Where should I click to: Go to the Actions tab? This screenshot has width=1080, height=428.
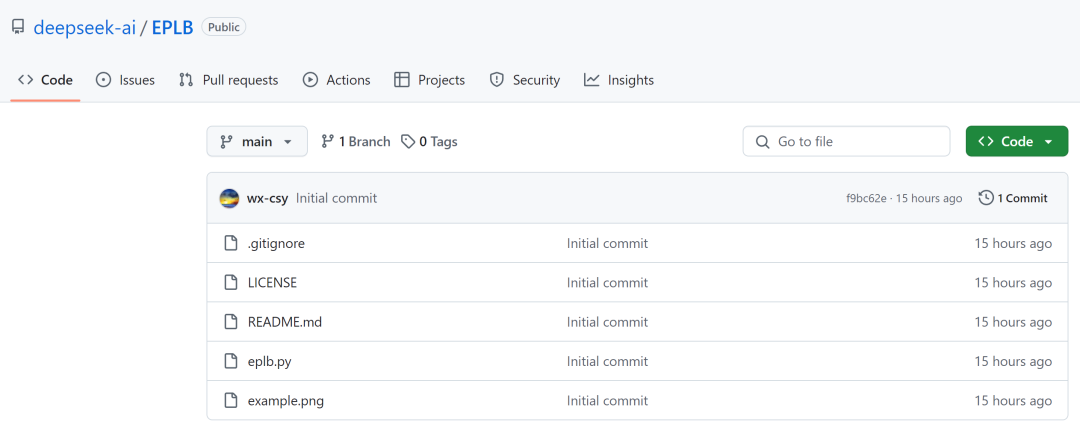[337, 80]
